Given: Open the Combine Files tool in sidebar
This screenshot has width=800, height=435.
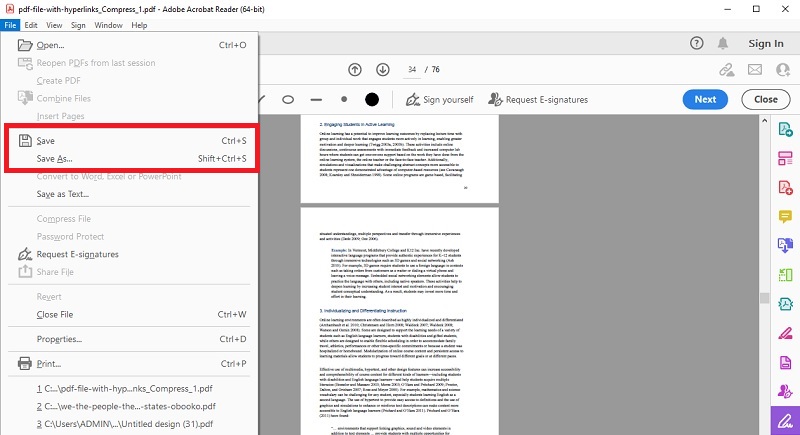Looking at the screenshot, I should tap(785, 246).
